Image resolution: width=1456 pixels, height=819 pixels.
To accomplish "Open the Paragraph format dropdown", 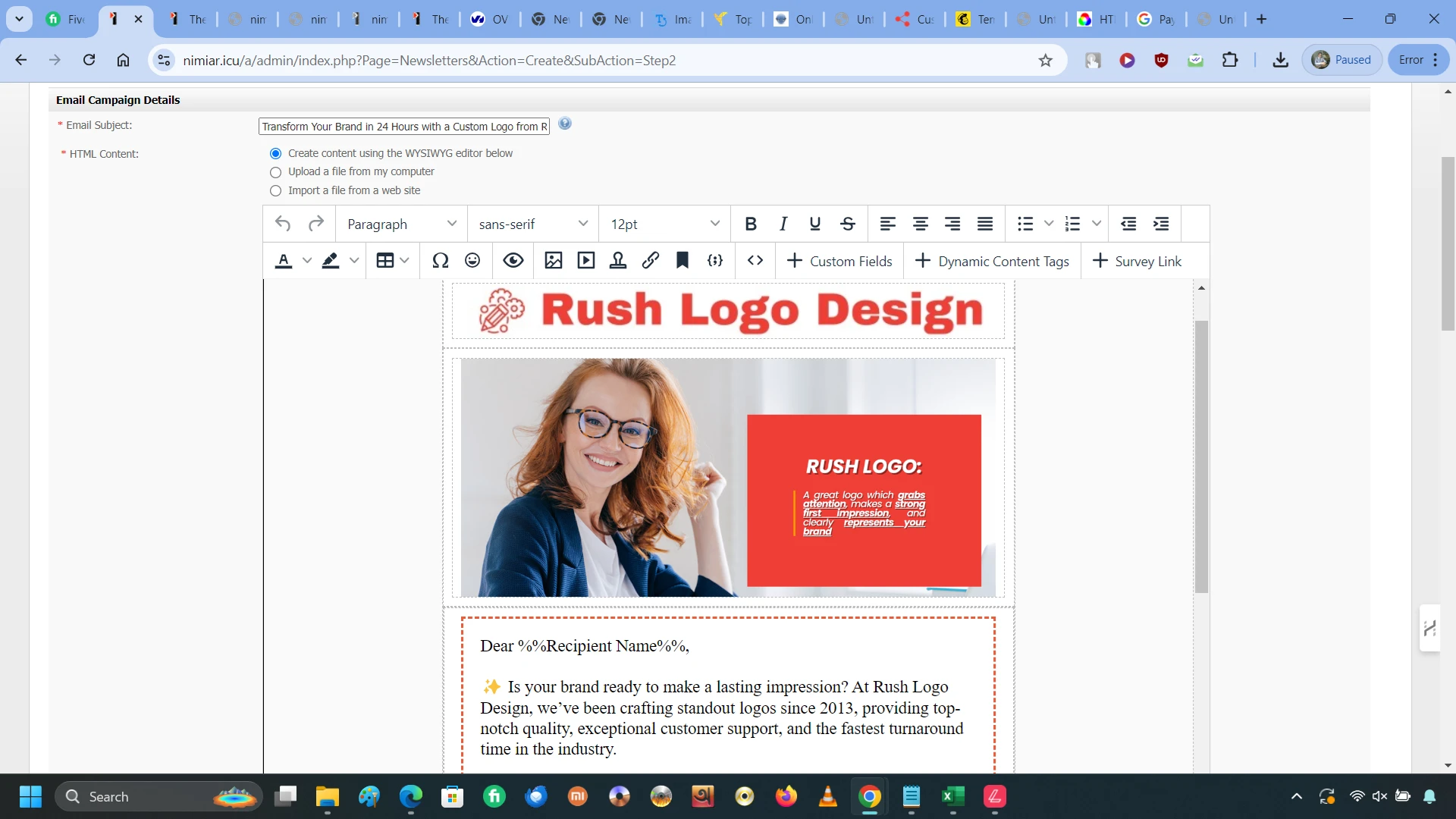I will [x=401, y=224].
